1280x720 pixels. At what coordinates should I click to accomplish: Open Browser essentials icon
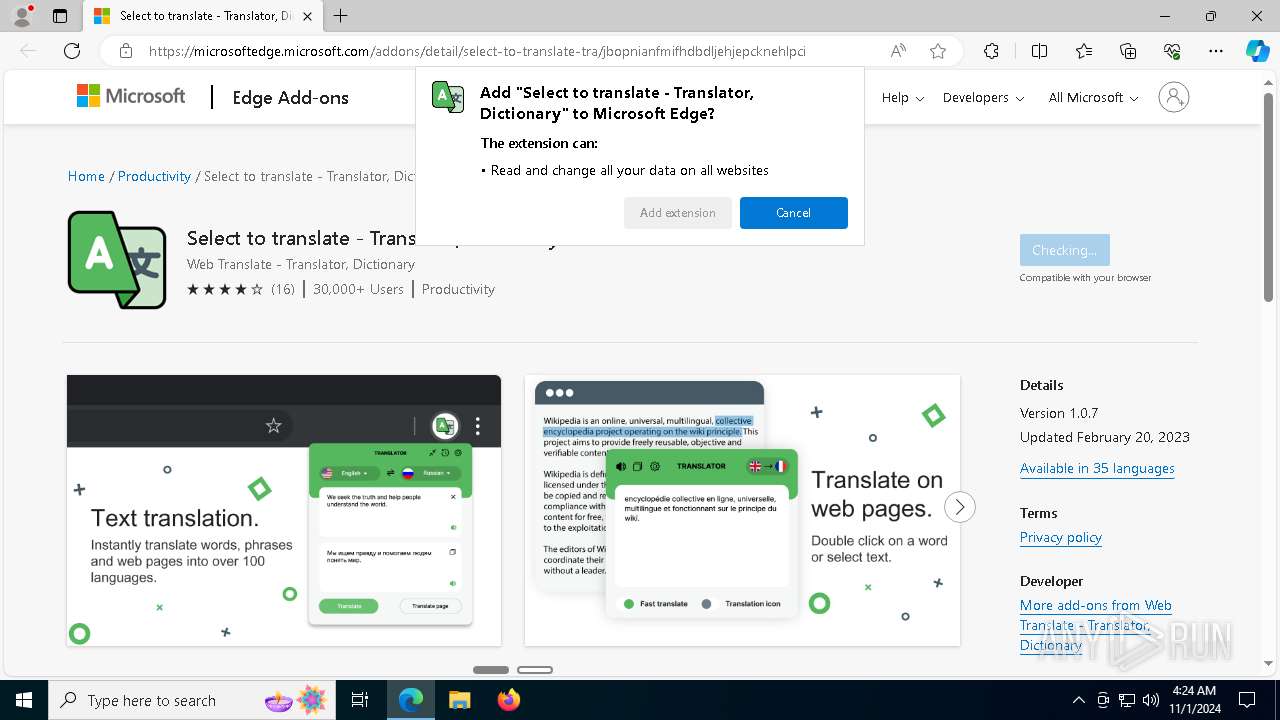click(1172, 51)
